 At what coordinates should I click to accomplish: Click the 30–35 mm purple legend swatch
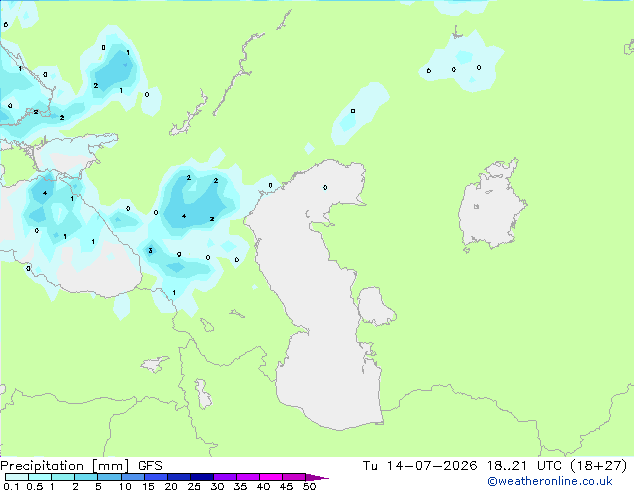pyautogui.click(x=225, y=477)
